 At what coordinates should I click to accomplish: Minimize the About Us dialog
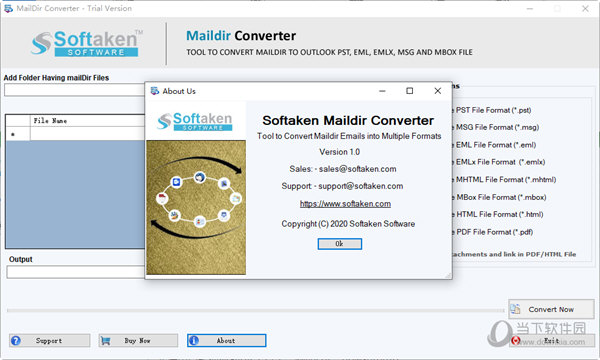pyautogui.click(x=382, y=91)
